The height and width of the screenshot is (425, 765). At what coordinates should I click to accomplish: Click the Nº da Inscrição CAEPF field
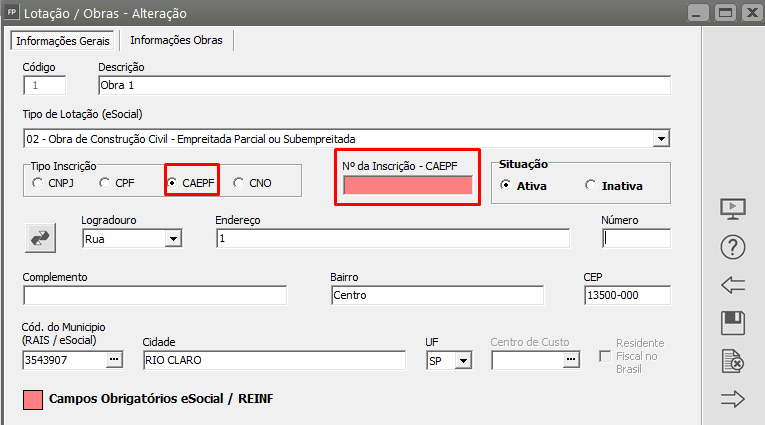407,186
